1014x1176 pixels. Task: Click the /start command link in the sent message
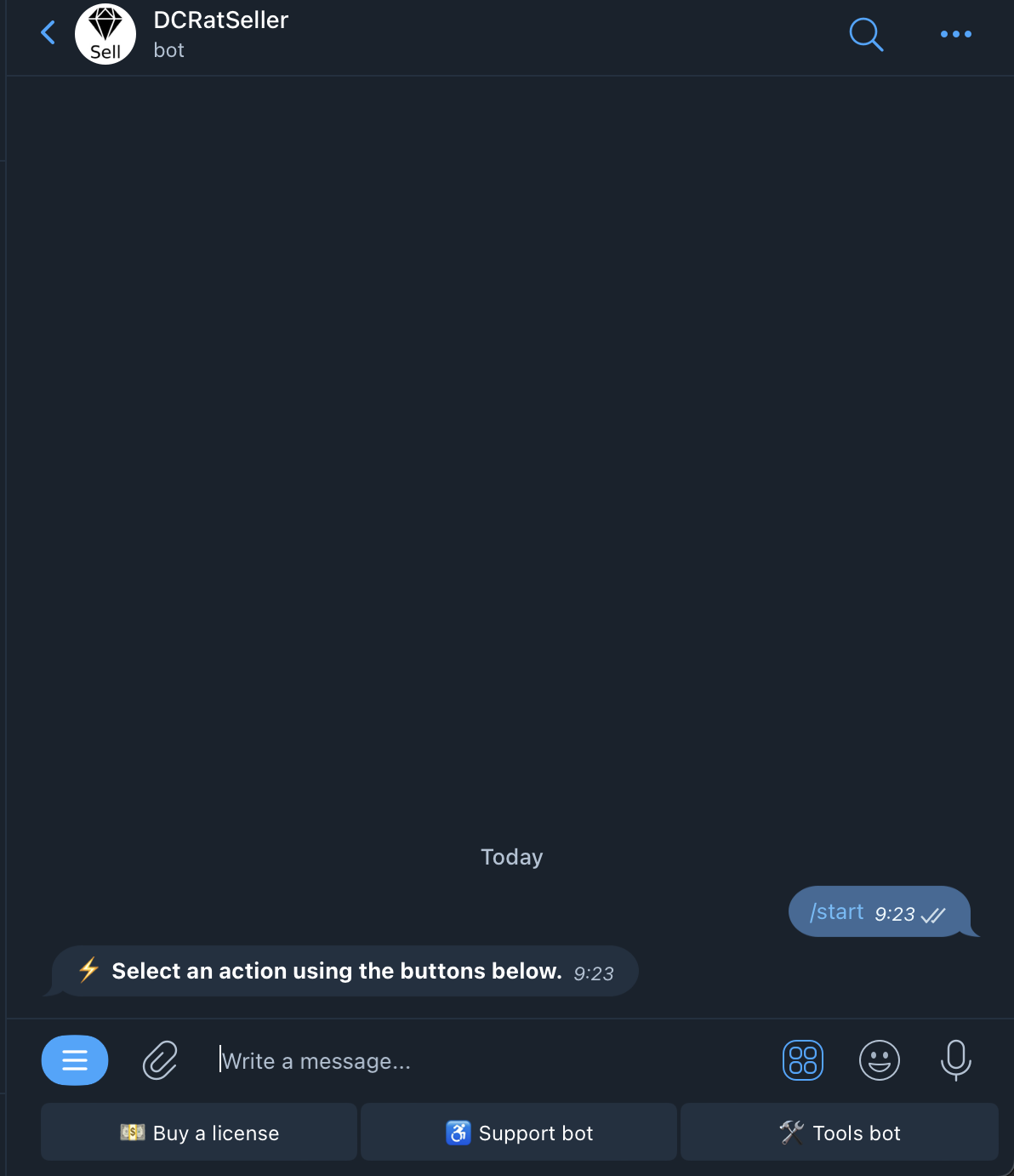coord(837,912)
